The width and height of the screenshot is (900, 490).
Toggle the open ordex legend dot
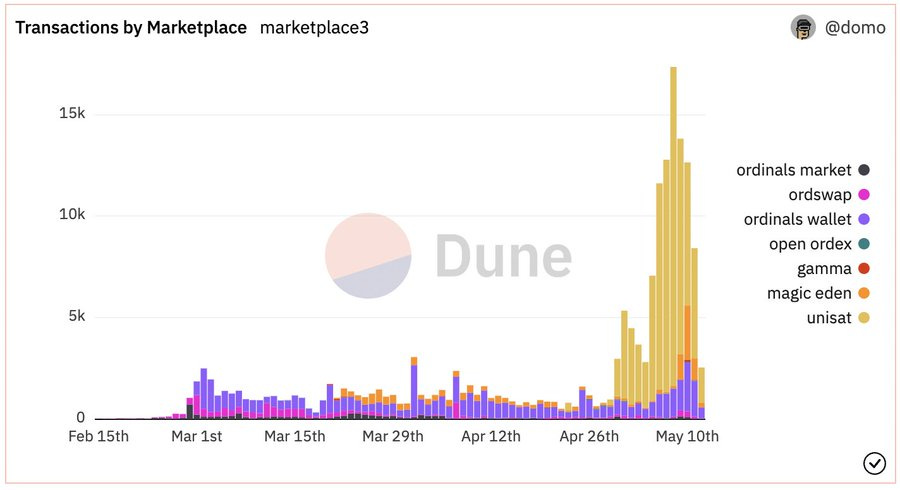864,244
